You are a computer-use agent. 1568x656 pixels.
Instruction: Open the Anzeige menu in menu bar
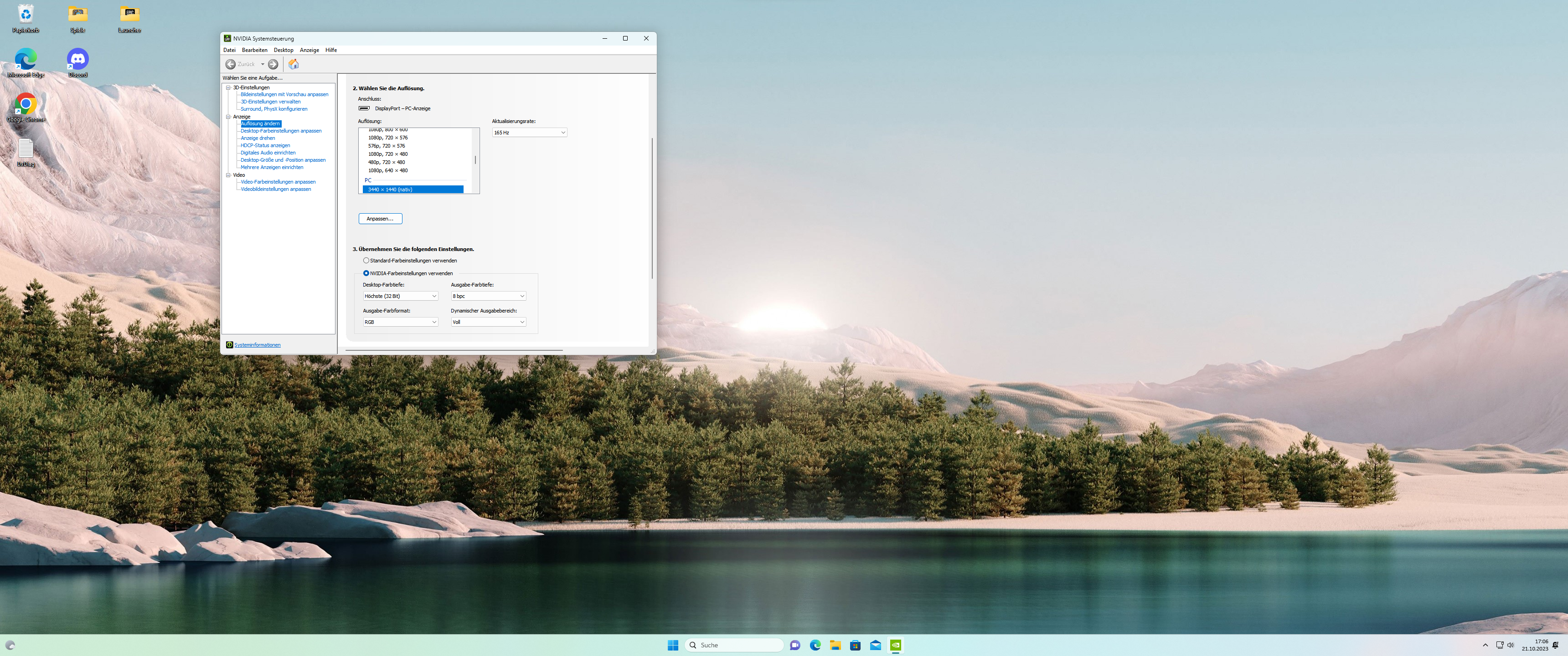pyautogui.click(x=309, y=50)
